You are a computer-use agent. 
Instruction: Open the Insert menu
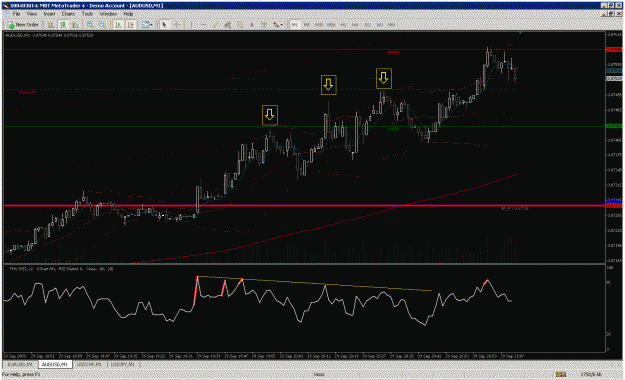[x=49, y=14]
